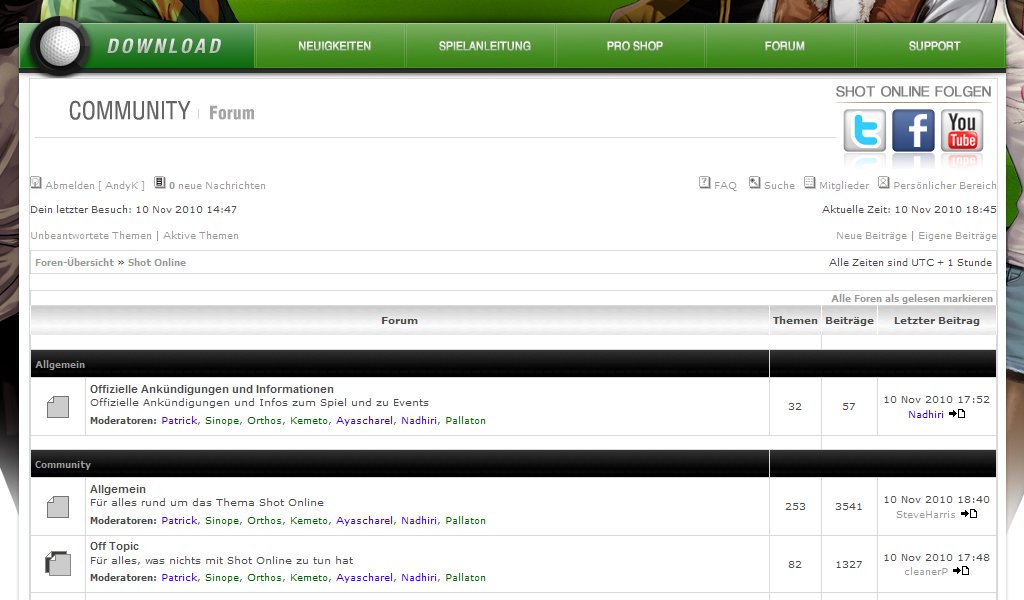Click the members list icon beside Mitglieder

(x=810, y=183)
